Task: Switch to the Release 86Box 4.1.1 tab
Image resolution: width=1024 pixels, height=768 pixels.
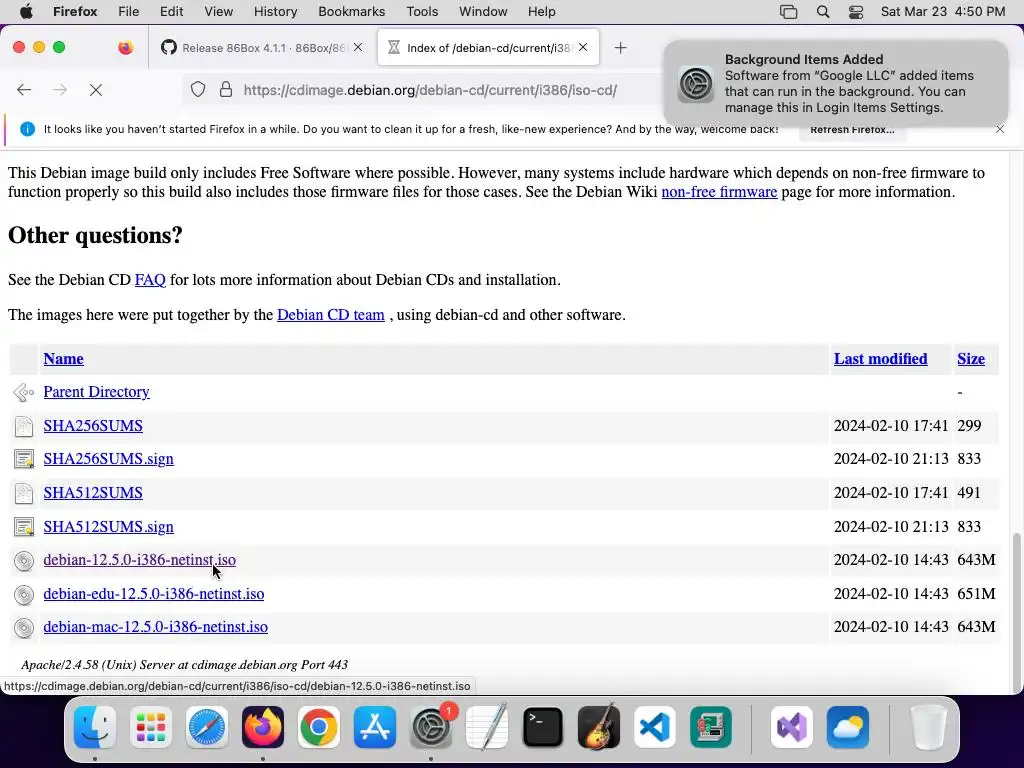Action: pos(262,48)
